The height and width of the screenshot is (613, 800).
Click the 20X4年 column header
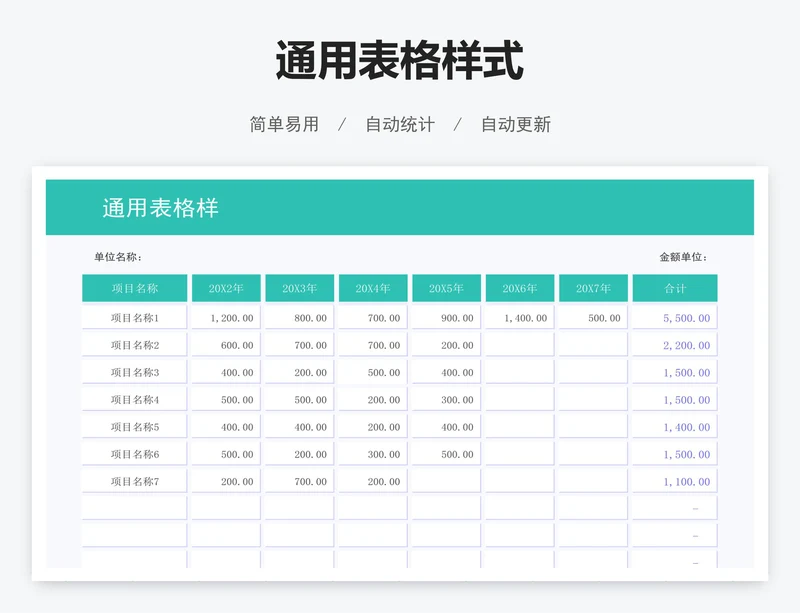[373, 288]
